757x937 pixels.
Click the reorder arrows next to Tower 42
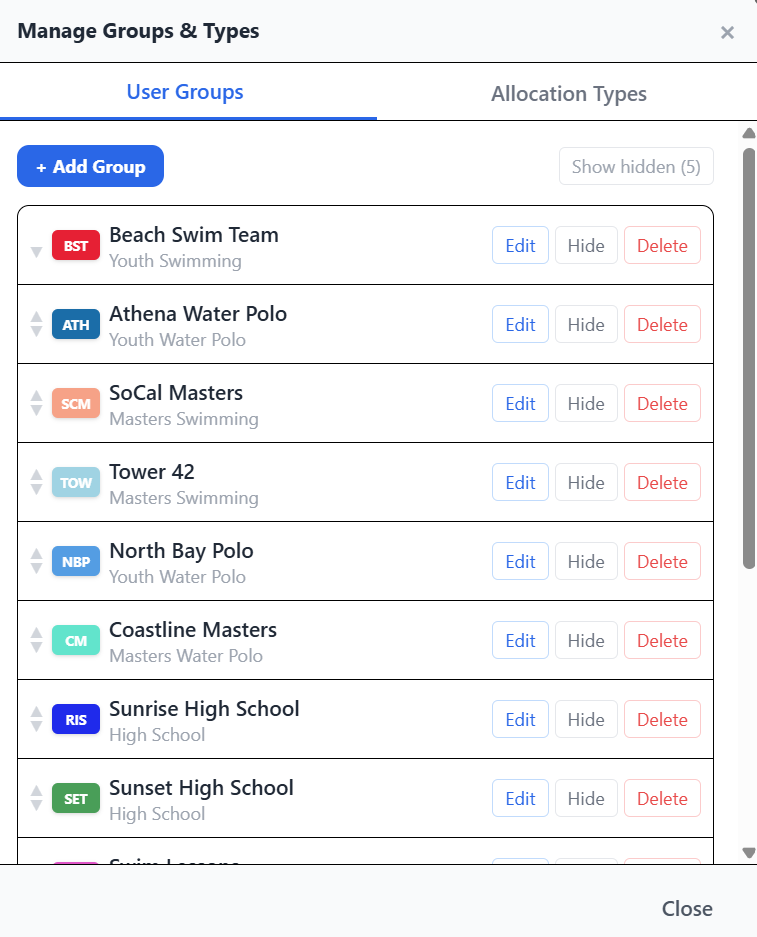point(36,482)
